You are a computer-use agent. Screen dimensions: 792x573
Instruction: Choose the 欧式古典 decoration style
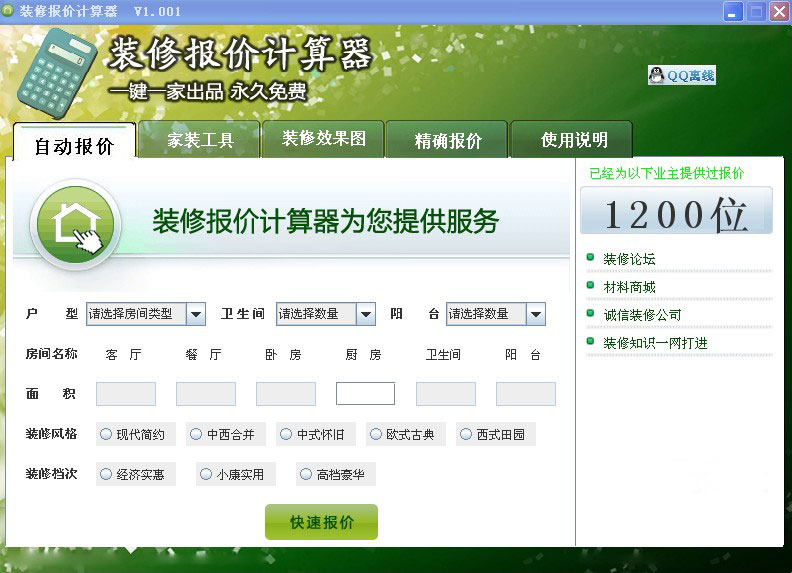coord(376,434)
